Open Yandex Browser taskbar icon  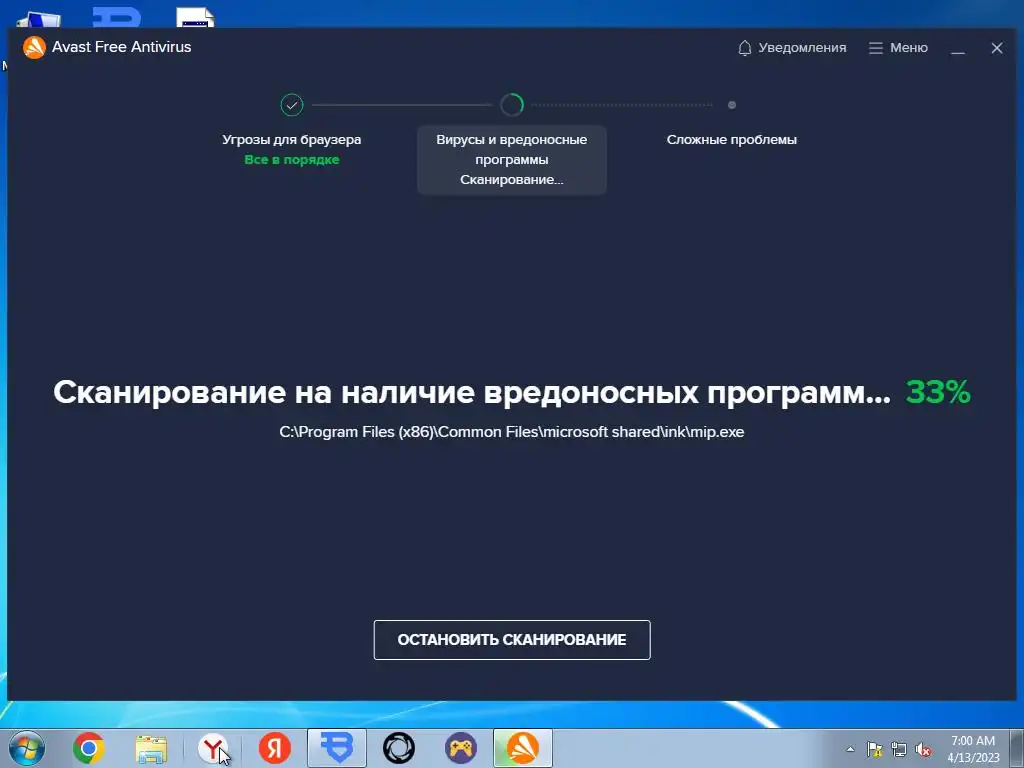coord(213,748)
